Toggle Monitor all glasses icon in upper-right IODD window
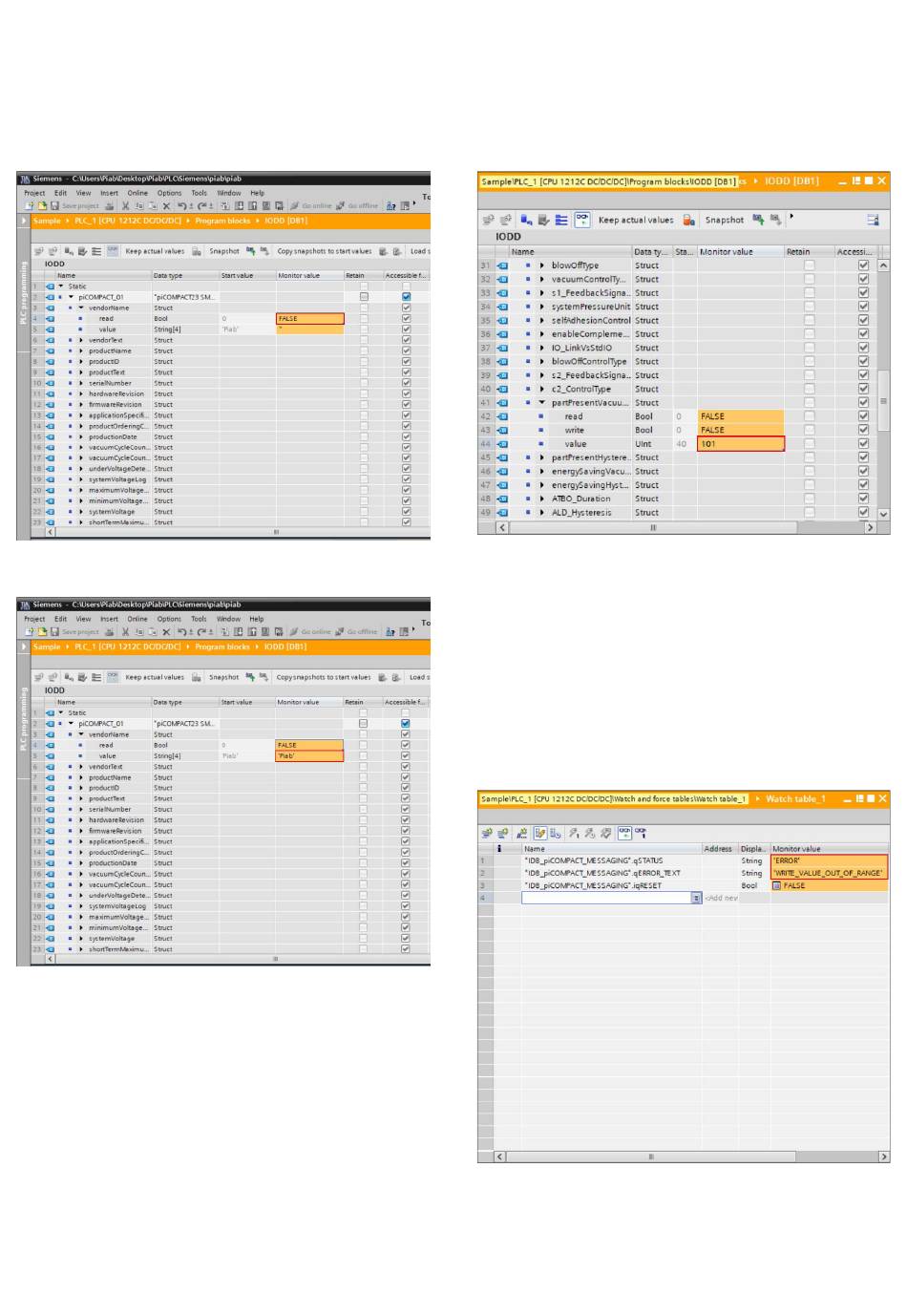This screenshot has height=1316, width=907. [582, 220]
